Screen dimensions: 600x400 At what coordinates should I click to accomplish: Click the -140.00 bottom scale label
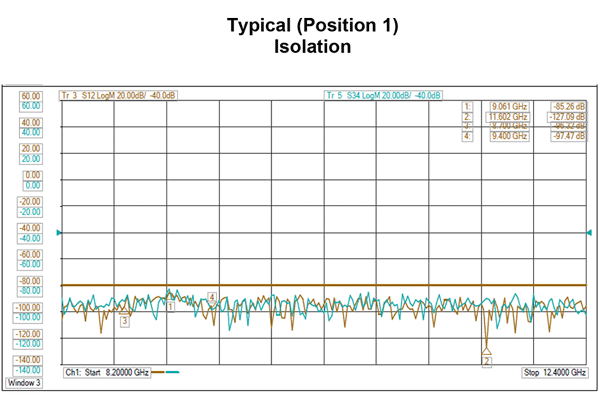[30, 358]
